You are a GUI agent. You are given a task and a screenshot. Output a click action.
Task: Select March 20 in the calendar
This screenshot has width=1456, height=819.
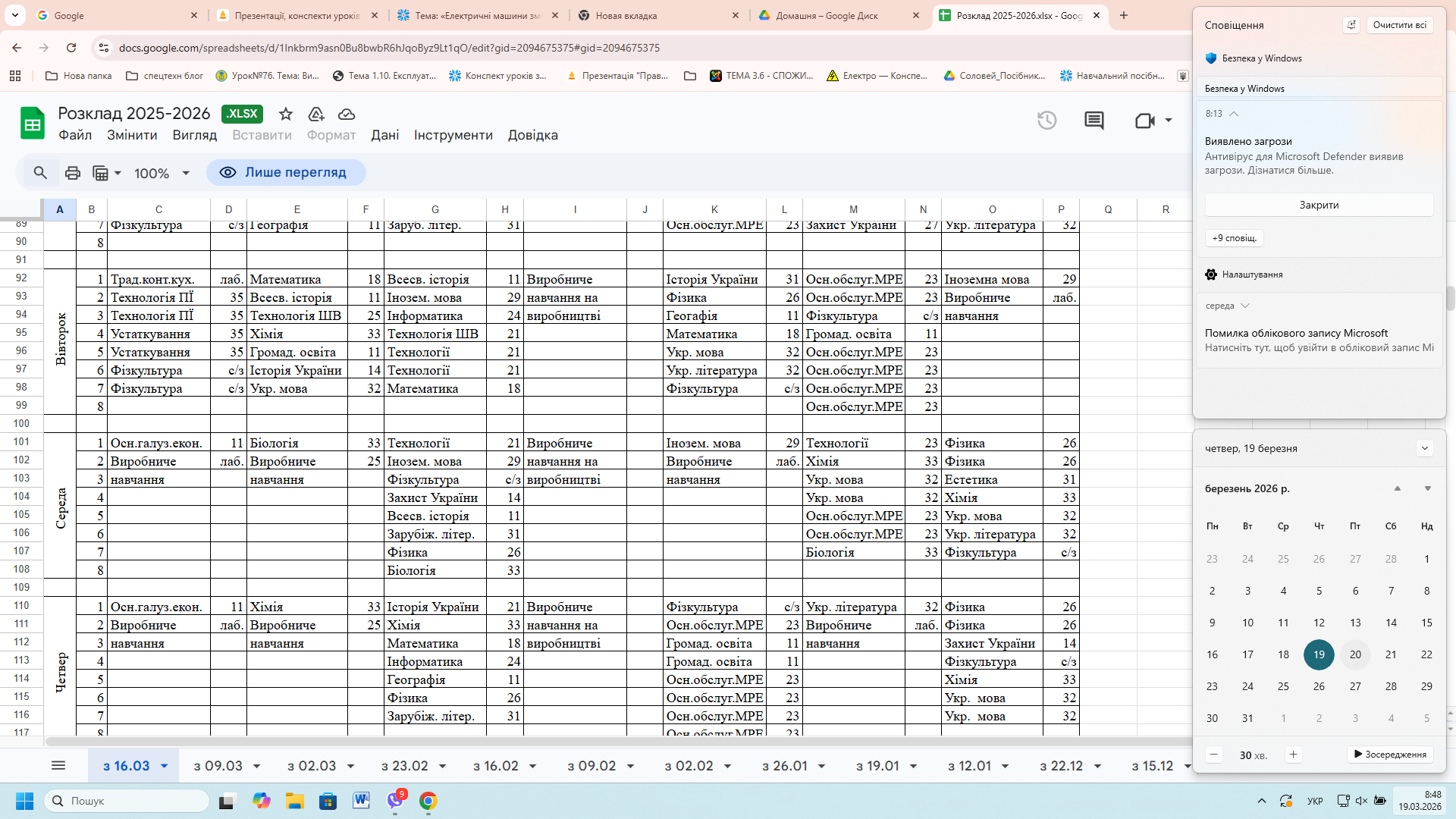click(x=1355, y=654)
